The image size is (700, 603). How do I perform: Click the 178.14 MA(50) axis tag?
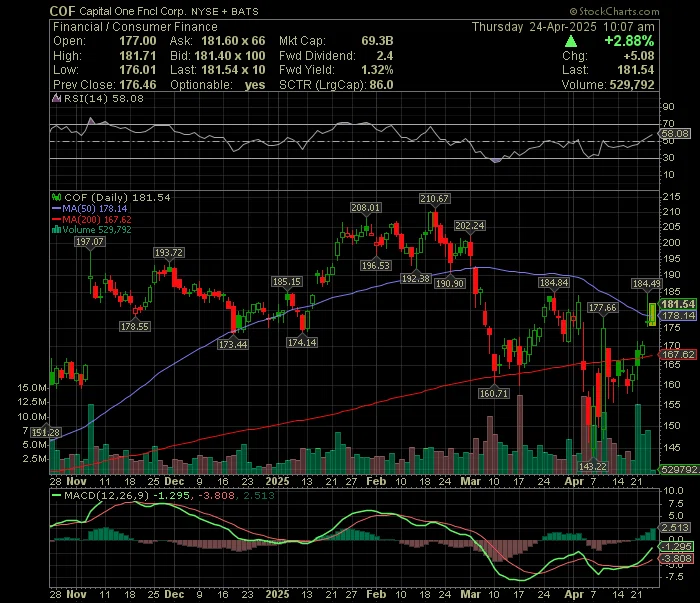678,316
